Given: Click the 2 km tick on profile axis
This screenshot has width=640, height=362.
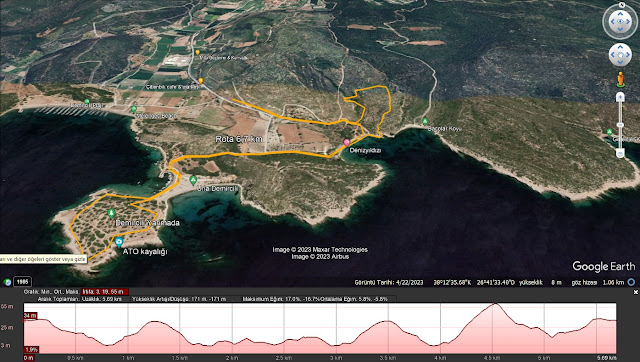Looking at the screenshot, I should click(232, 358).
